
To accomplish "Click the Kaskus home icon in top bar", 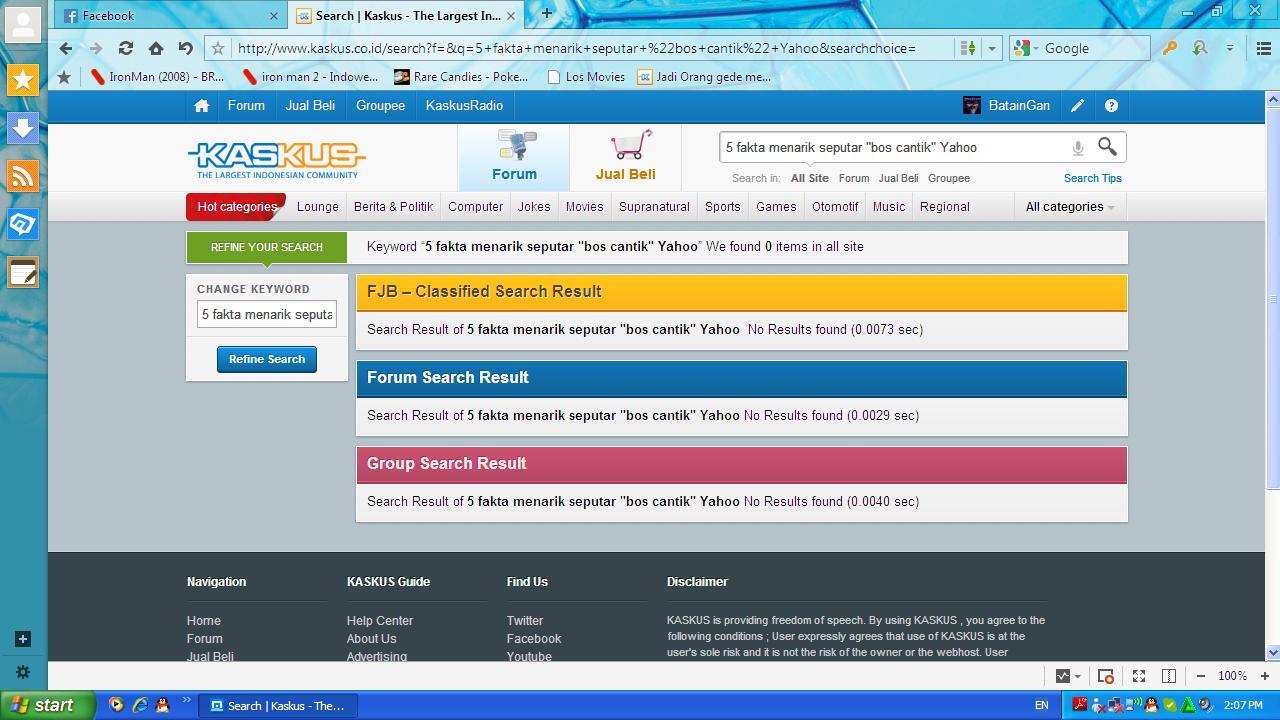I will (201, 105).
